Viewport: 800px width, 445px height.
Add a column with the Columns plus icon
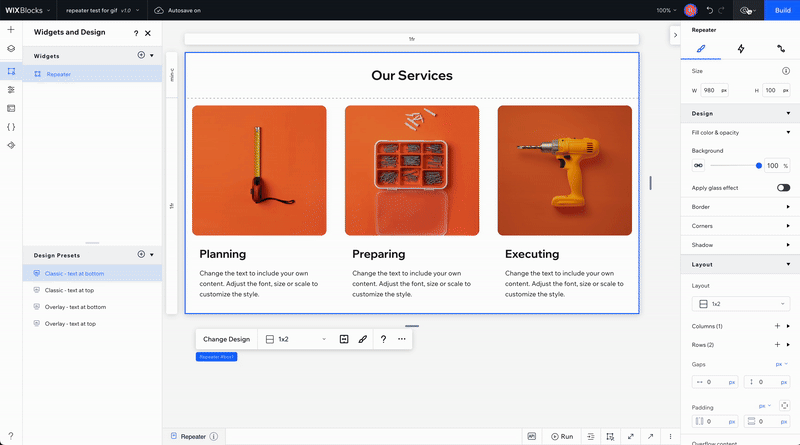[x=777, y=326]
